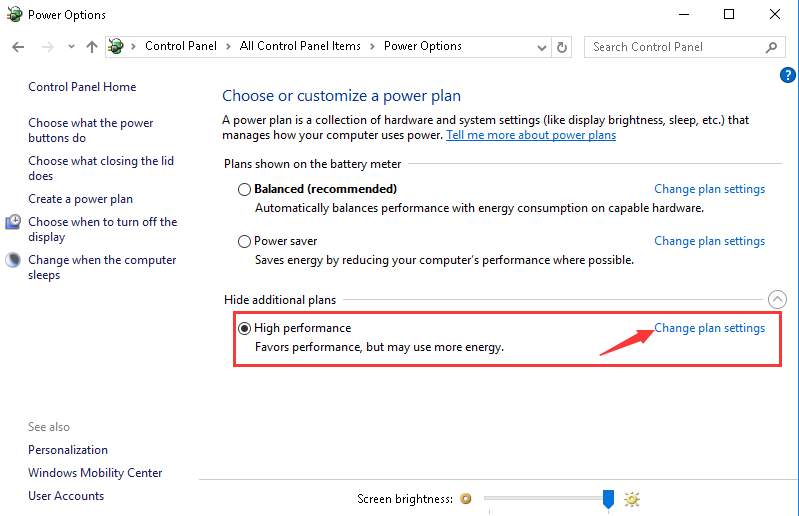Click the bright sun icon by slider

pyautogui.click(x=632, y=499)
